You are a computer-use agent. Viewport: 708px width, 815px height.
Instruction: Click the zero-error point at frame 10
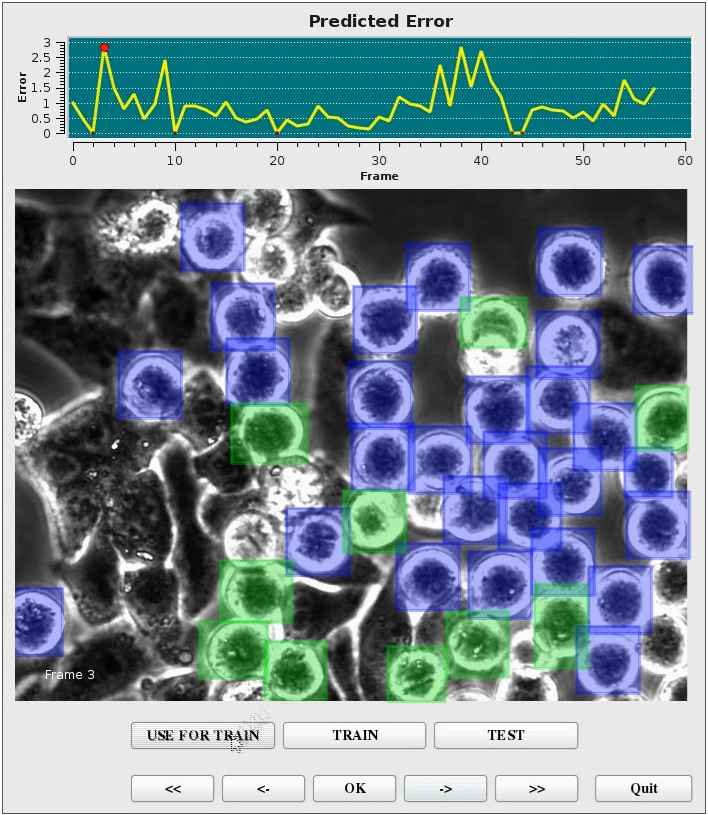pyautogui.click(x=175, y=133)
